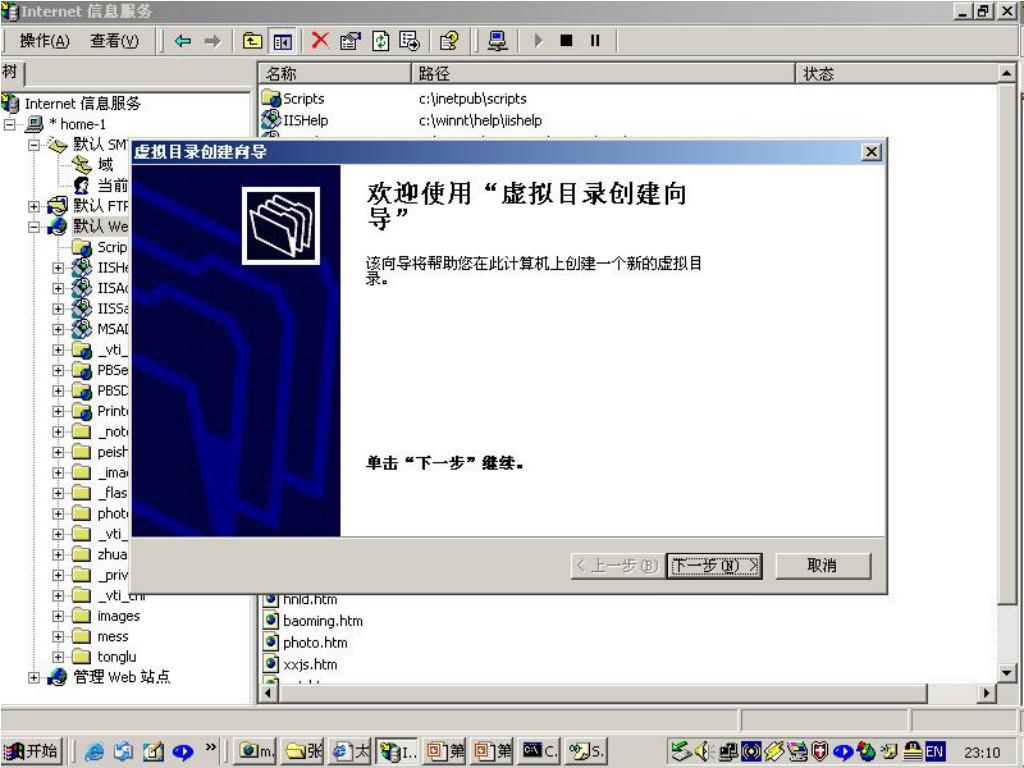Screen dimensions: 1024x768
Task: Click the Stop item square icon
Action: (x=566, y=41)
